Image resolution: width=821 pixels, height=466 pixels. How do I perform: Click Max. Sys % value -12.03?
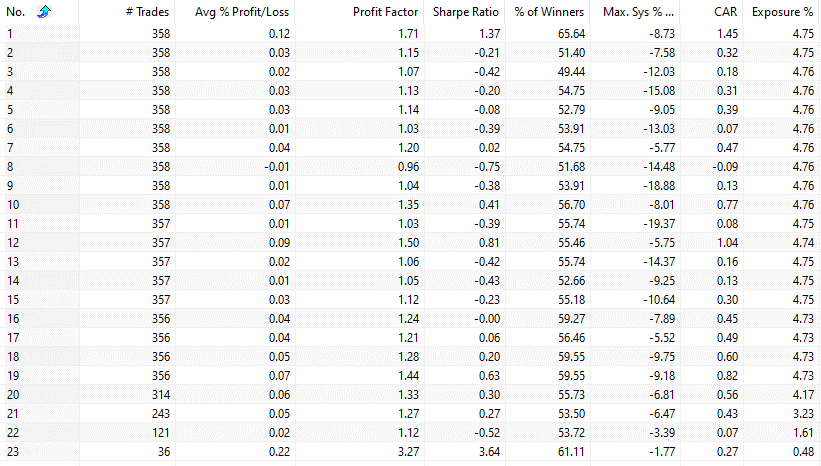(x=659, y=72)
